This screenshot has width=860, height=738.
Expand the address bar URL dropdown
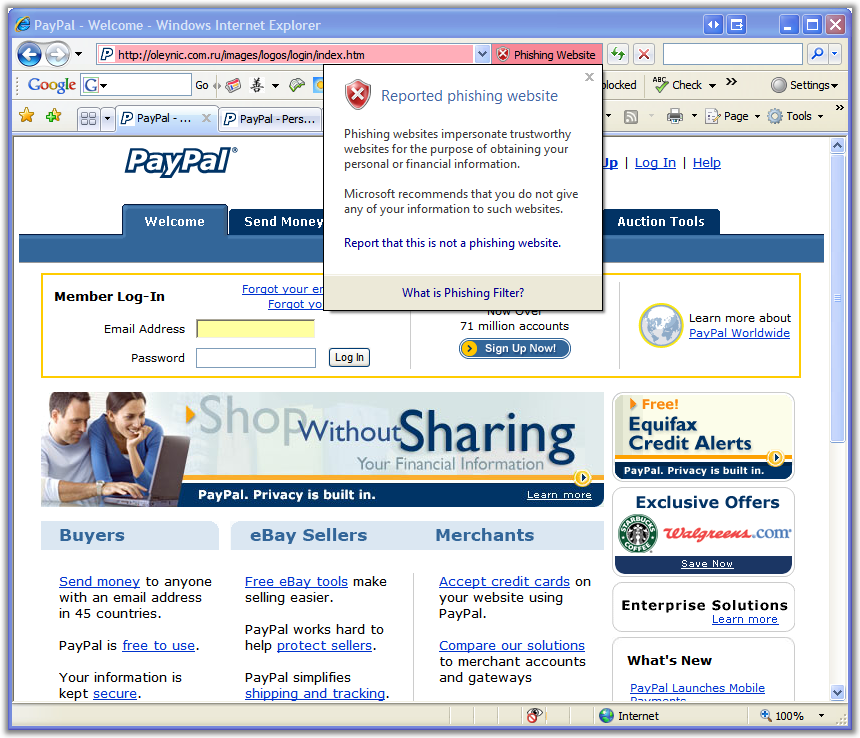(482, 55)
